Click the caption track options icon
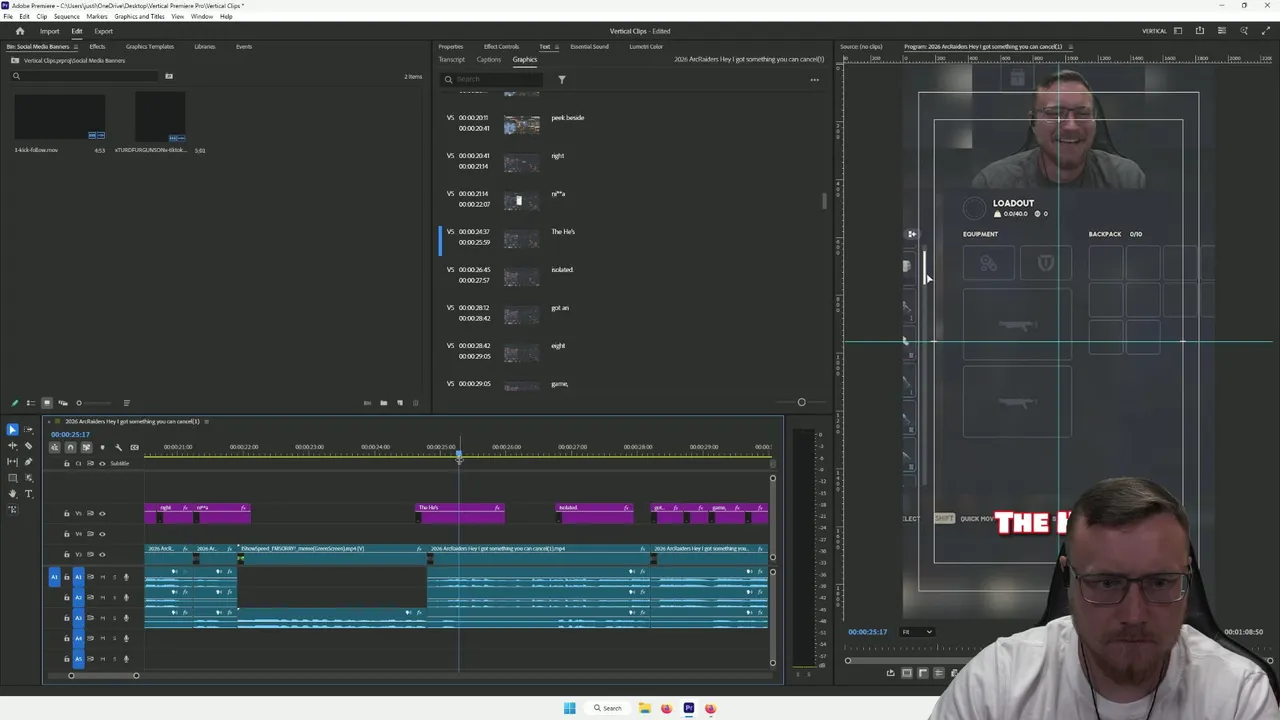The width and height of the screenshot is (1280, 720). [134, 447]
